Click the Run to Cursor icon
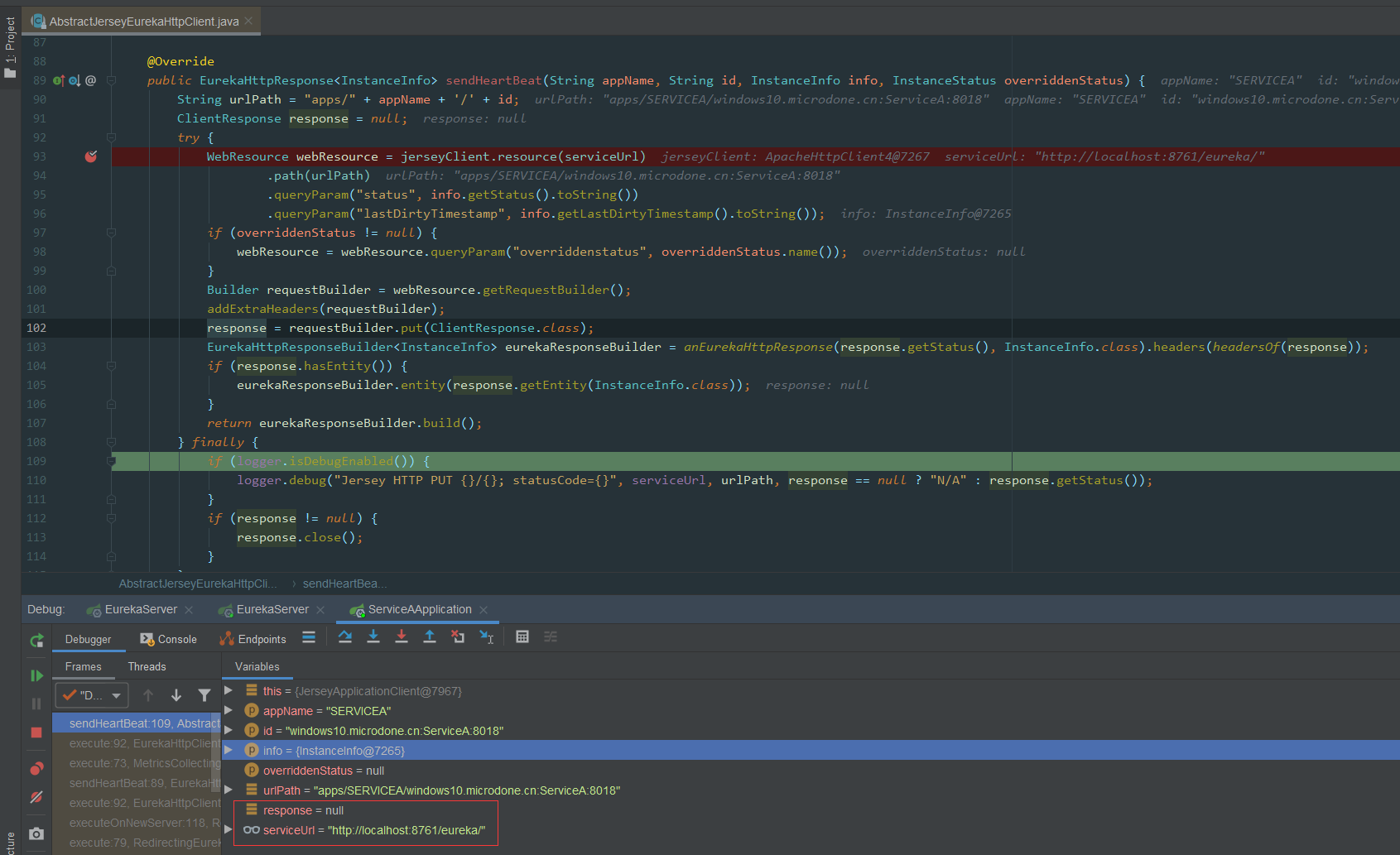This screenshot has width=1400, height=855. 487,636
